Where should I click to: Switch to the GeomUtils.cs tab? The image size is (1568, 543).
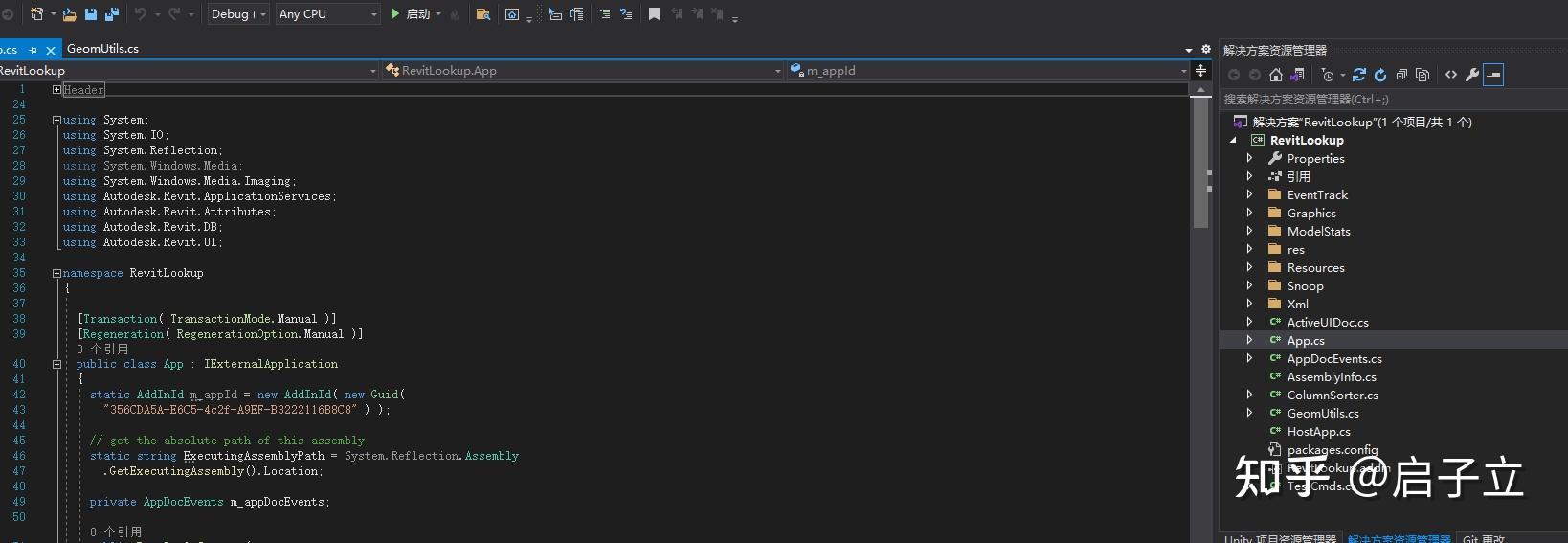pyautogui.click(x=102, y=49)
